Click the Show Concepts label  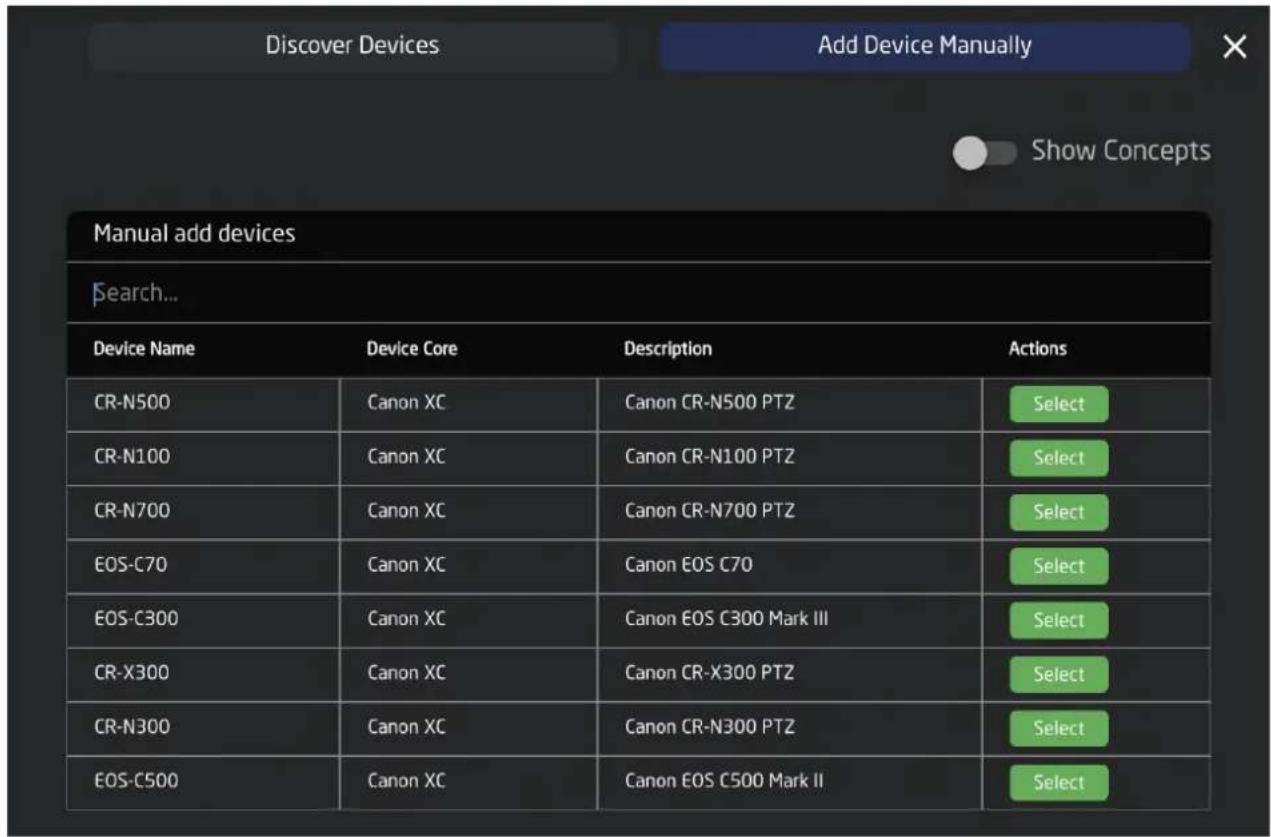1121,152
